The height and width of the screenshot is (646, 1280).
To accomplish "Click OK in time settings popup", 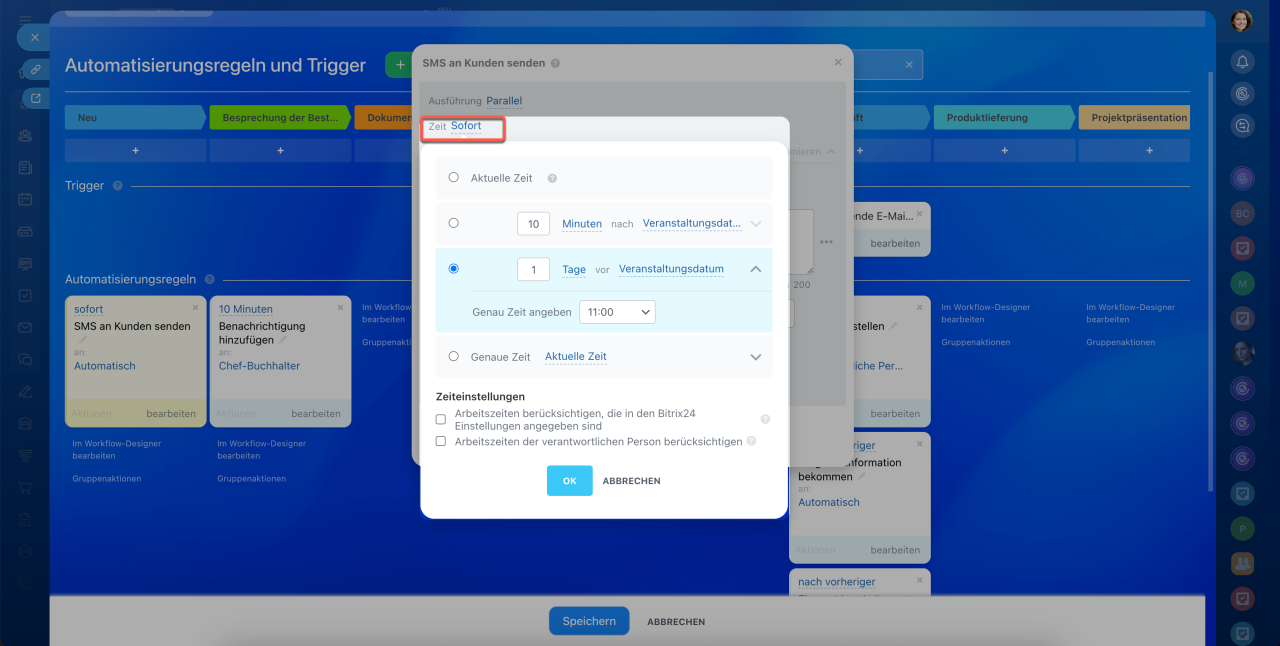I will tap(570, 481).
